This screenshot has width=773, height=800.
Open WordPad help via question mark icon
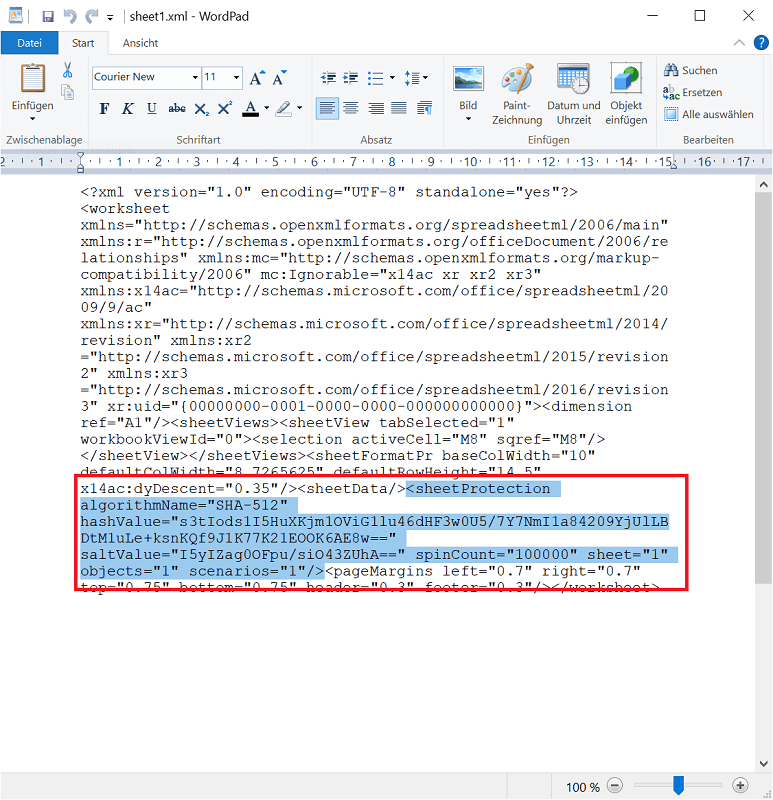click(x=761, y=42)
